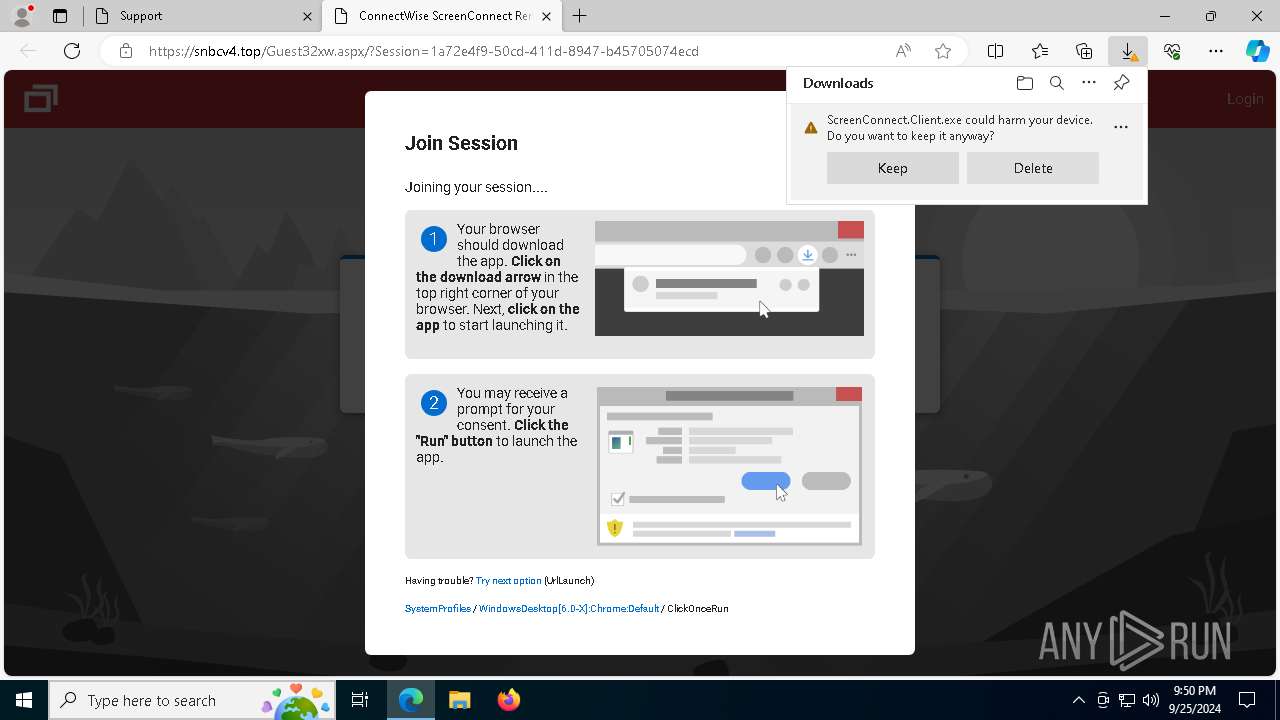Keep the ScreenConnect.Client.exe download
The width and height of the screenshot is (1280, 720).
(893, 168)
